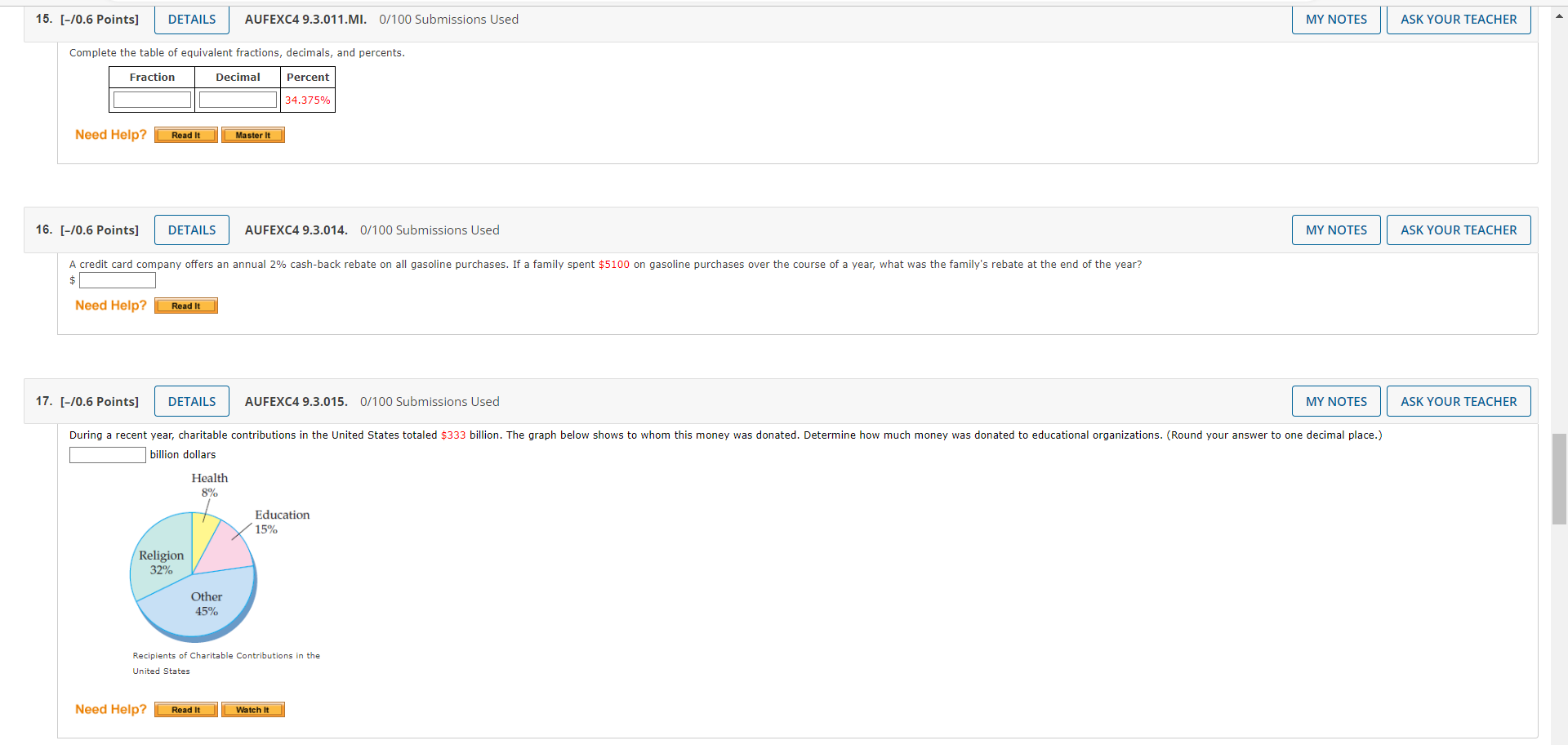Click the Religion 32% chart label
1568x745 pixels.
click(x=162, y=563)
